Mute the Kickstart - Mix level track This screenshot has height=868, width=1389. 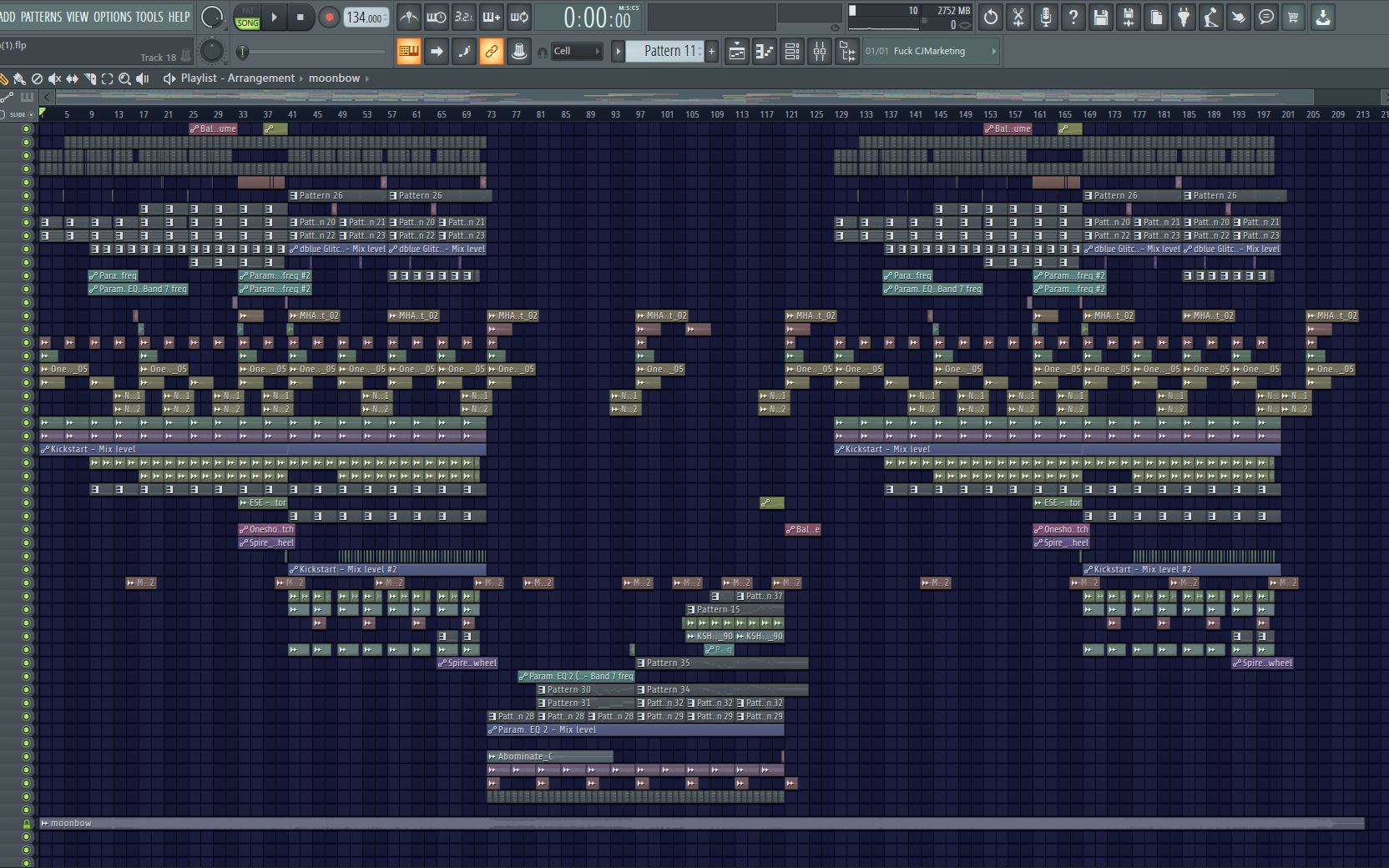click(x=26, y=449)
